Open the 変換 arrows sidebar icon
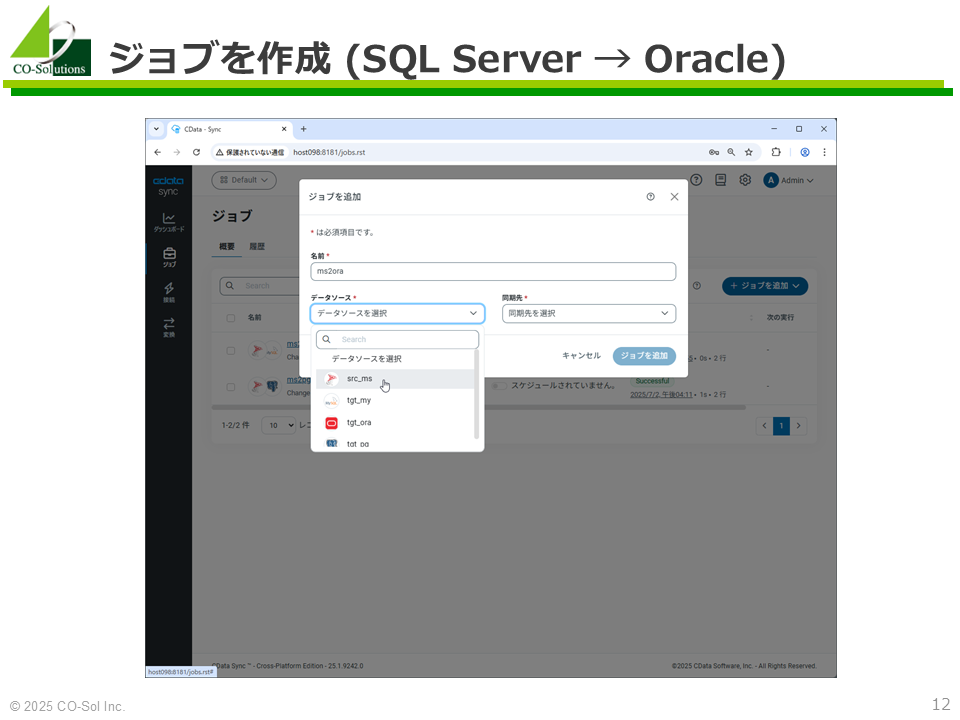 pyautogui.click(x=169, y=327)
